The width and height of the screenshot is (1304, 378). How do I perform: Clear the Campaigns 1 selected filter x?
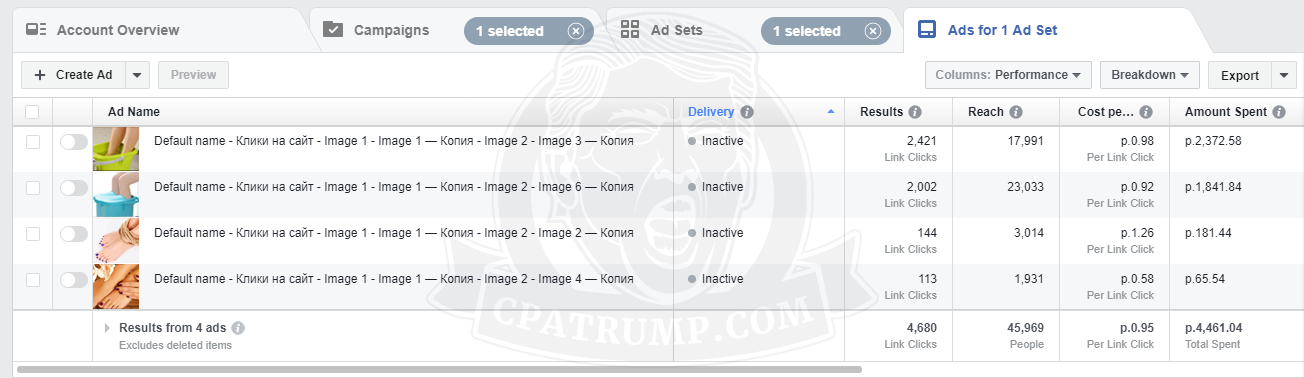pos(575,31)
